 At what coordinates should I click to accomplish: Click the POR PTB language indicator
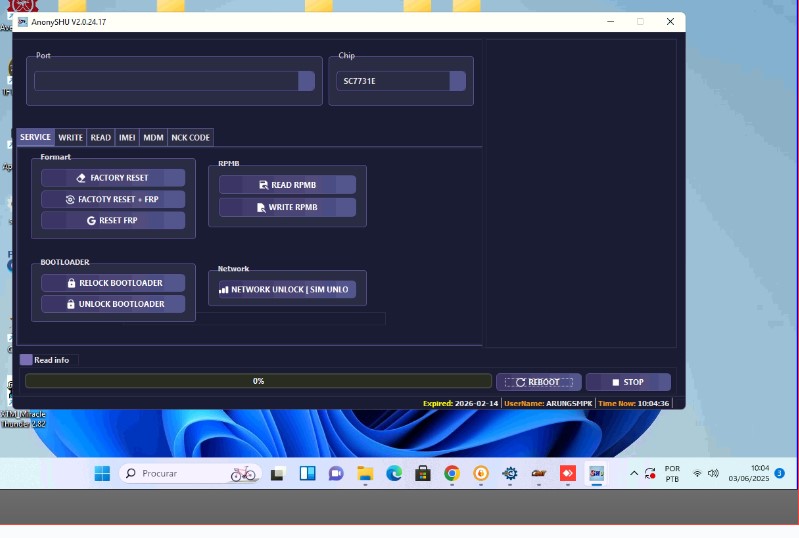pos(672,474)
